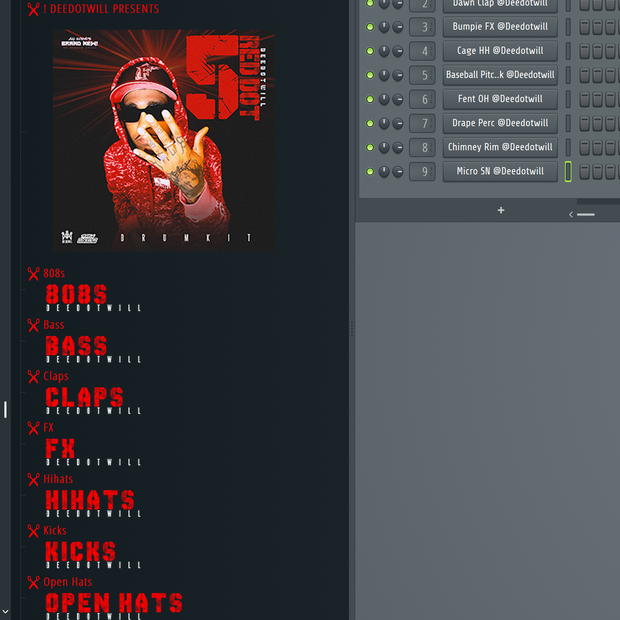Mute the Micro SN channel via green LED
This screenshot has height=620, width=620.
[370, 172]
